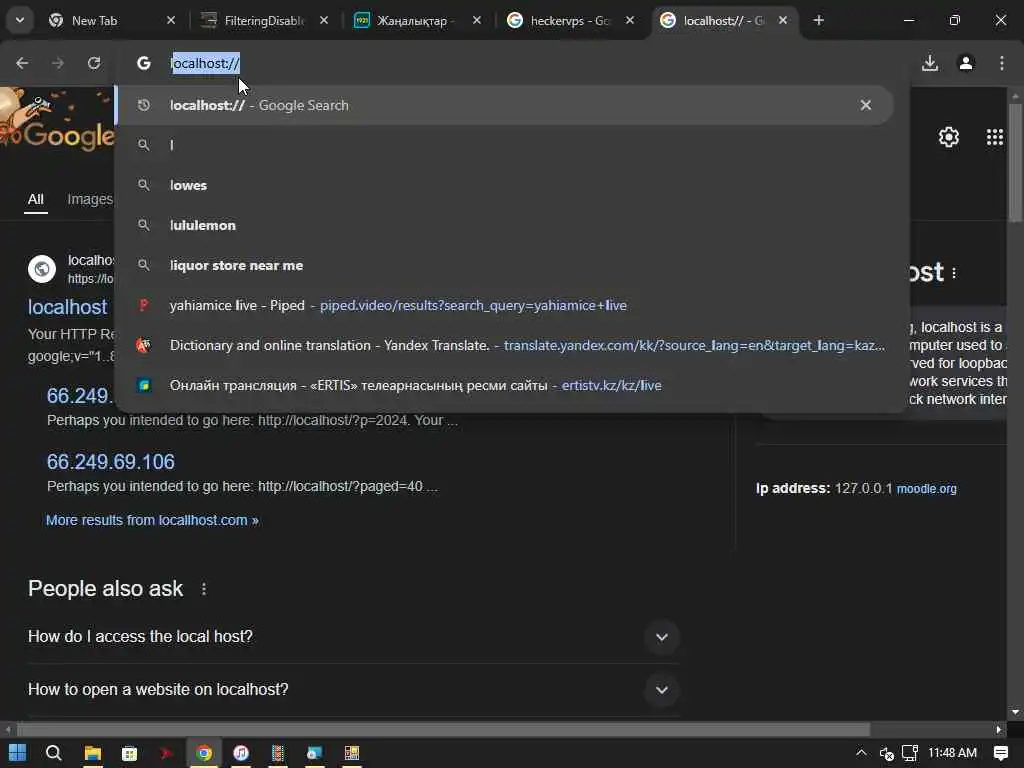Choose 'liquor store near me' suggestion
The image size is (1024, 768).
pyautogui.click(x=503, y=265)
